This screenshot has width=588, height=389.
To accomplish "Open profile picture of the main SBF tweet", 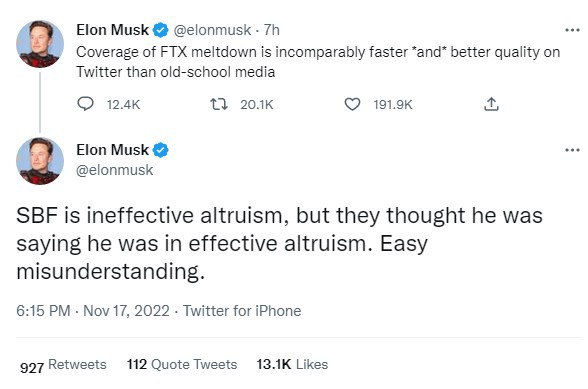I will pos(40,161).
